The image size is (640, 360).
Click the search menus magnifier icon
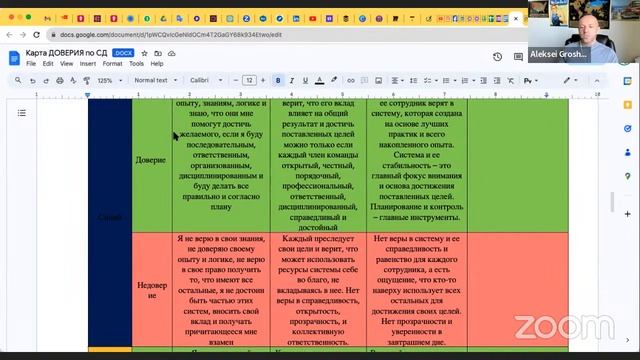[x=18, y=80]
